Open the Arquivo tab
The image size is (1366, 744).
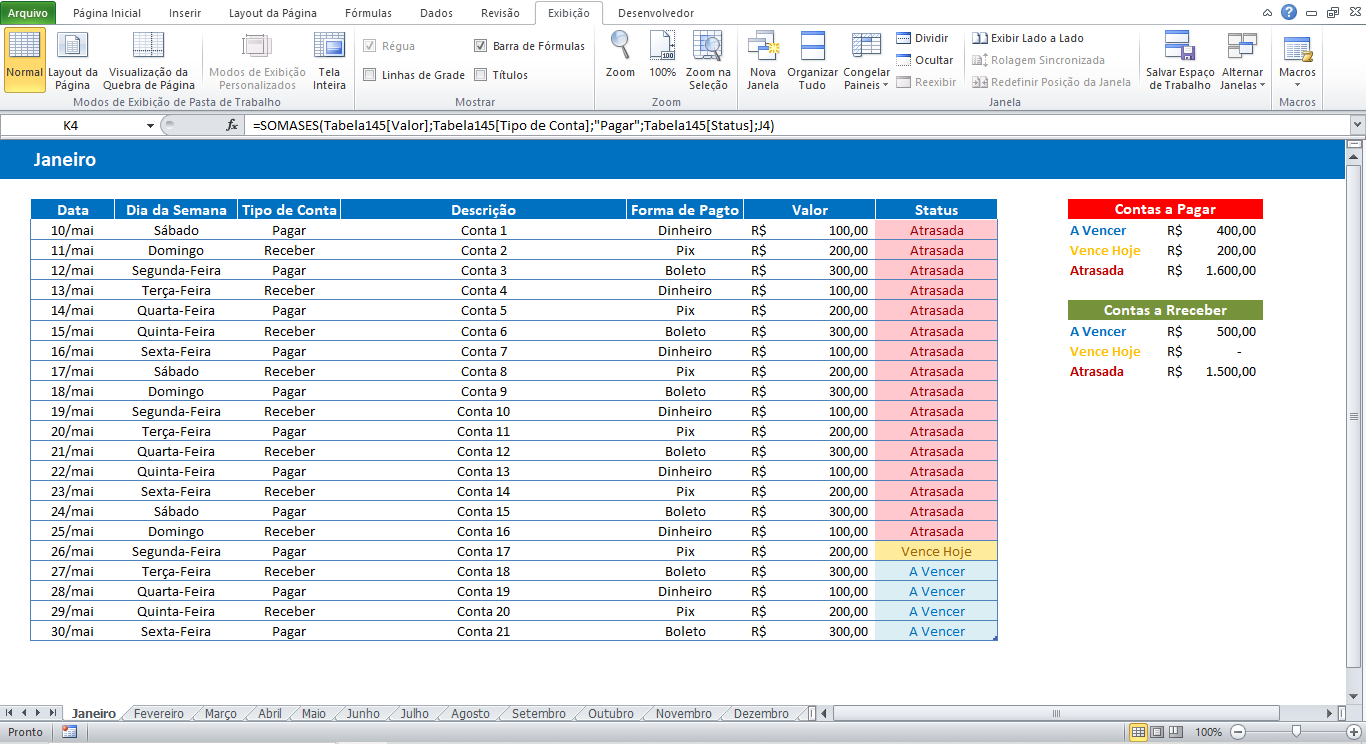click(28, 13)
